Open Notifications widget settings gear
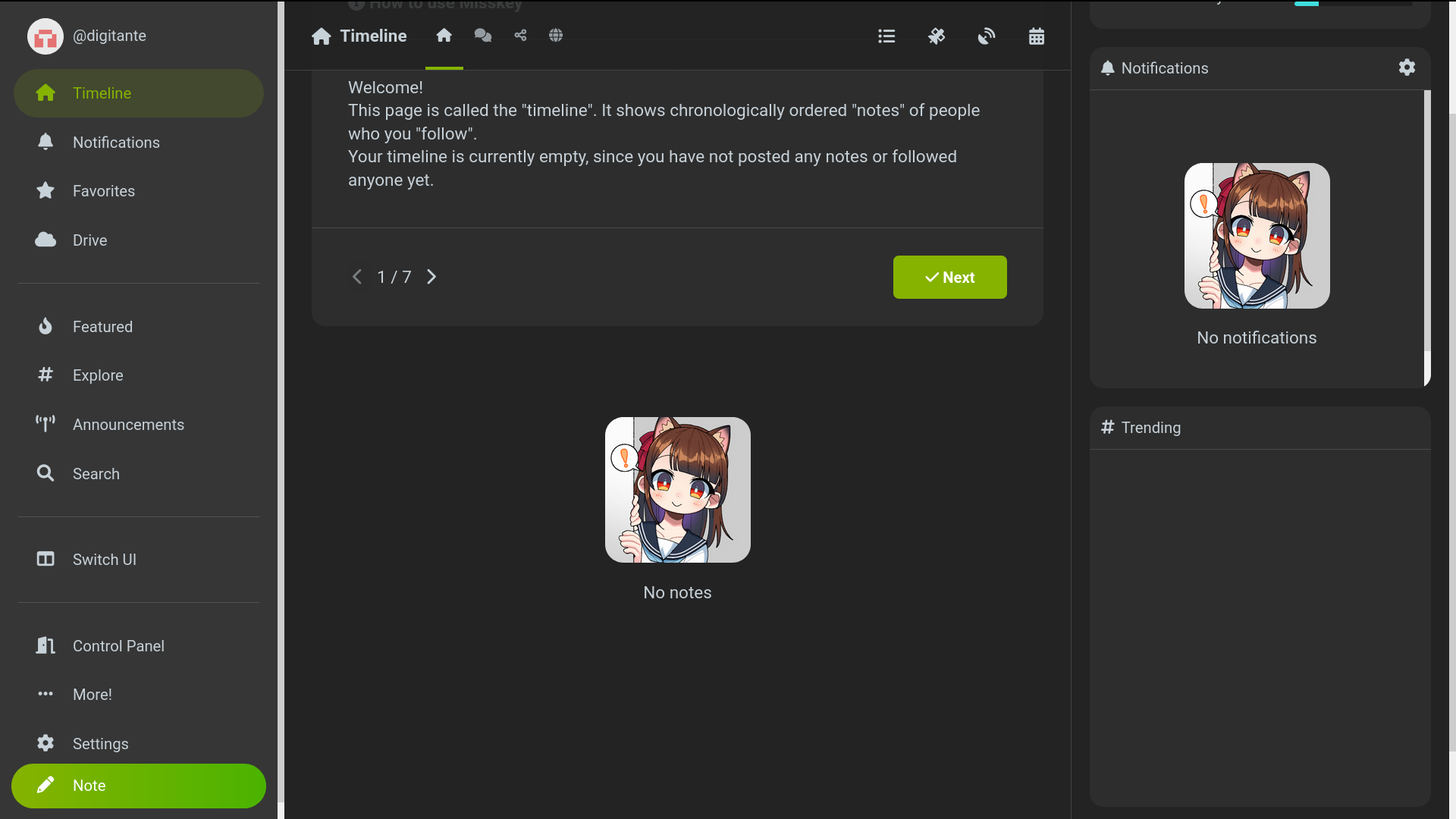1456x819 pixels. pyautogui.click(x=1407, y=67)
